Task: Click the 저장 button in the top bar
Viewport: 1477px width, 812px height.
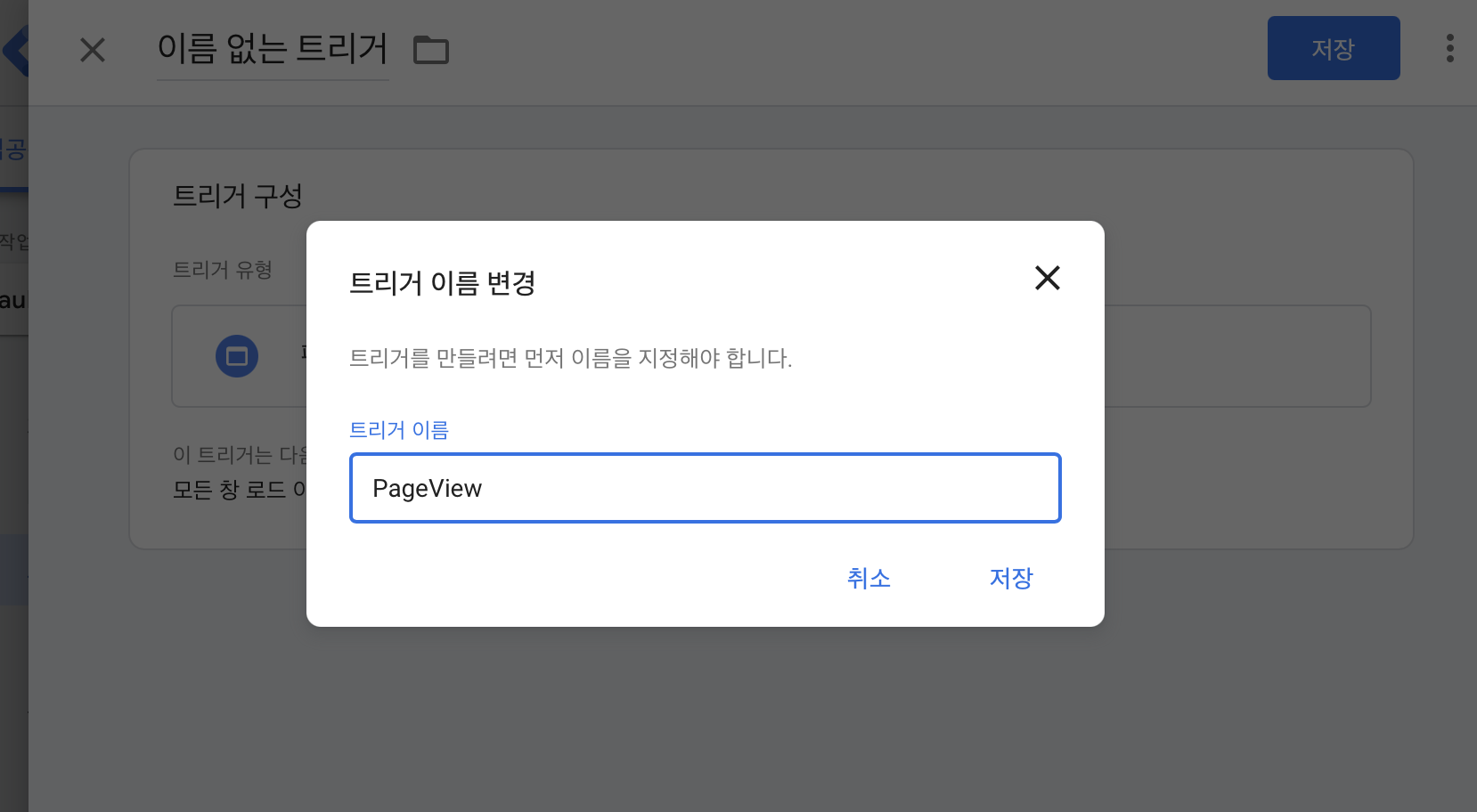Action: tap(1334, 48)
